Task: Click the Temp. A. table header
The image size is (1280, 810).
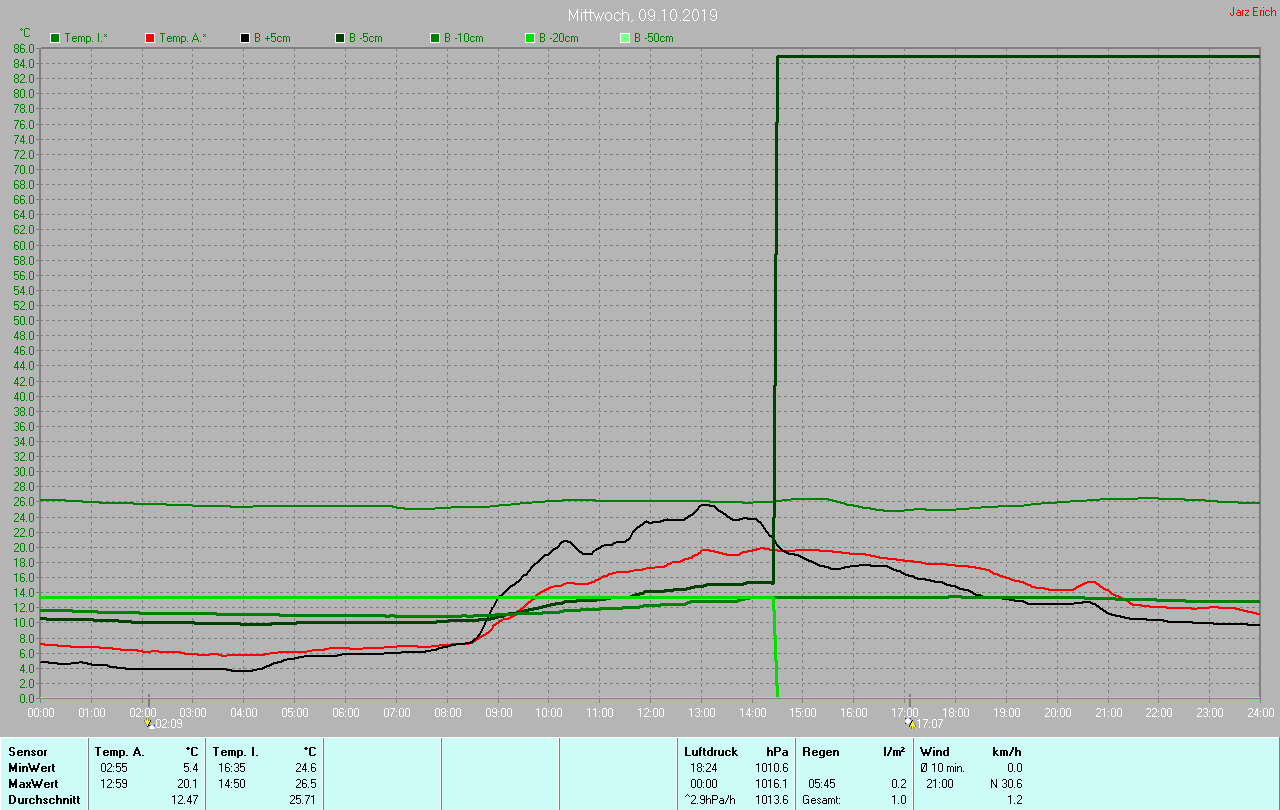Action: [x=119, y=751]
